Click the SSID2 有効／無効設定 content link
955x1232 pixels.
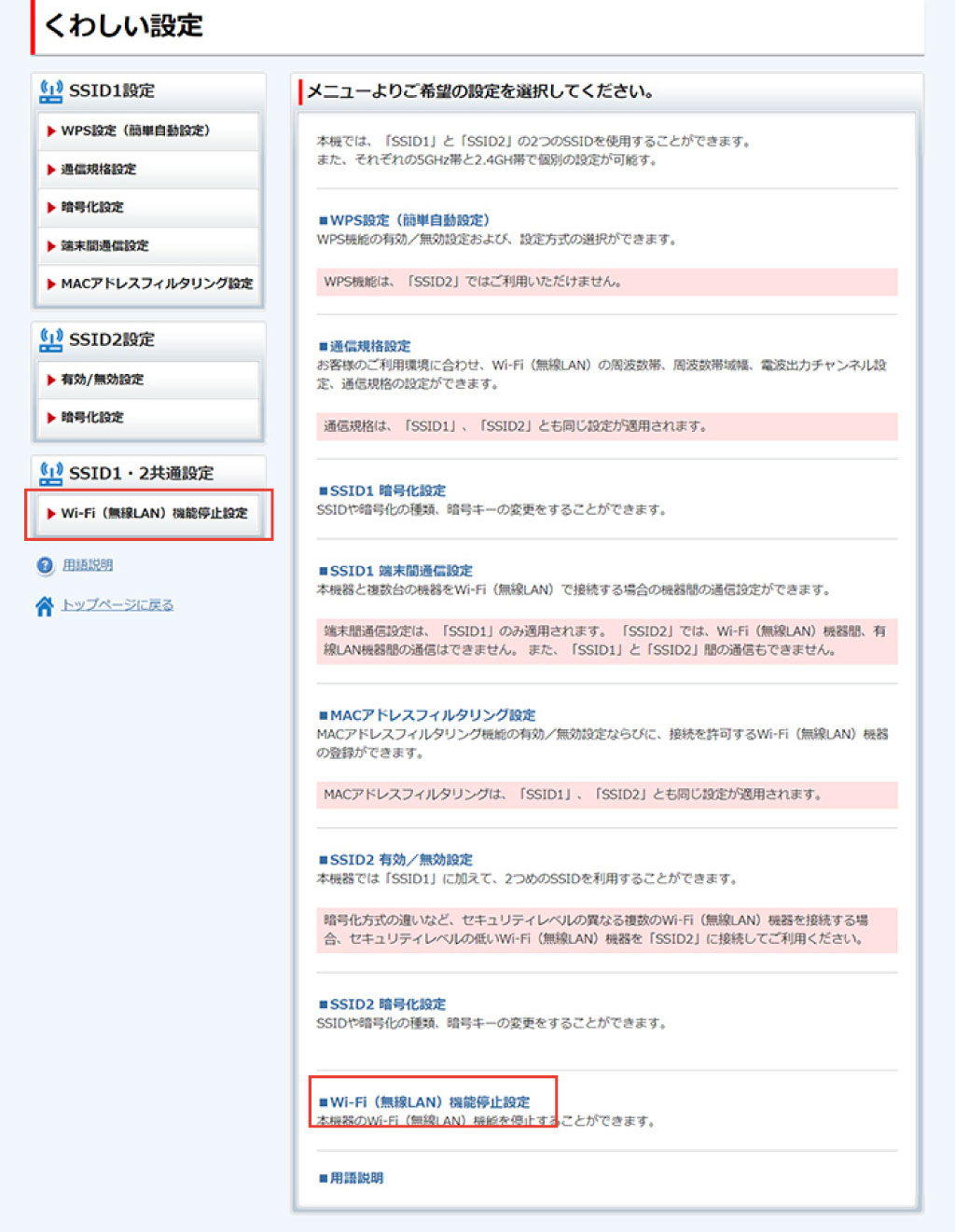click(x=400, y=860)
